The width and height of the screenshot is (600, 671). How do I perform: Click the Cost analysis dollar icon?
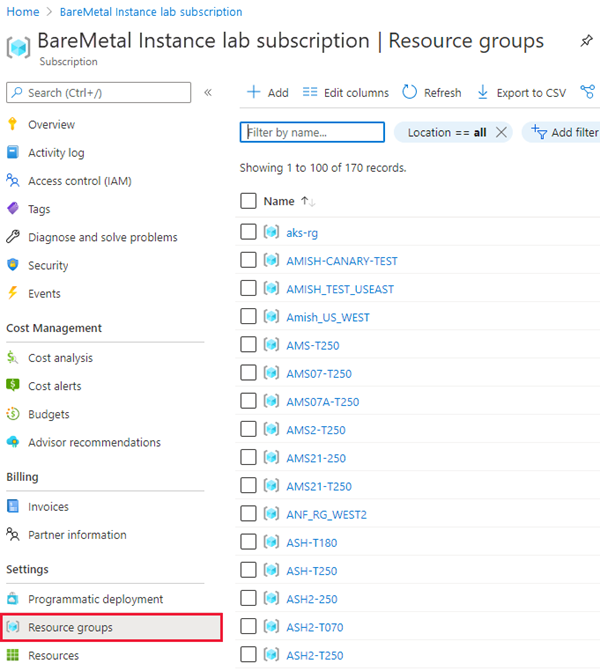point(13,357)
